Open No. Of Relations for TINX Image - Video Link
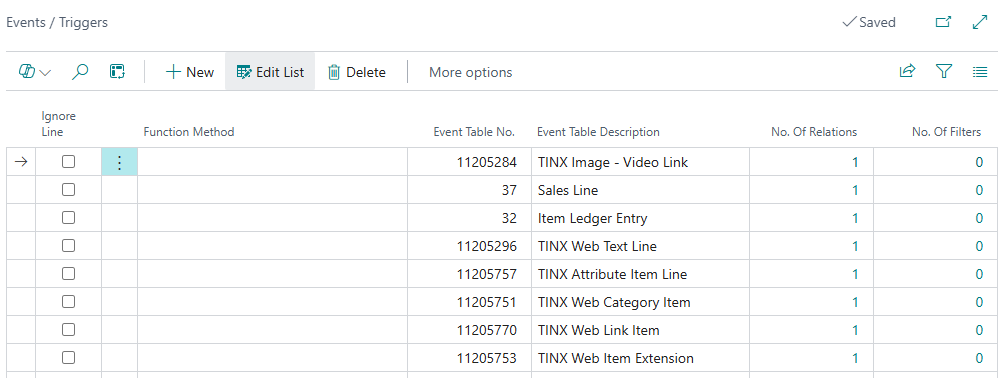The height and width of the screenshot is (378, 1006). point(855,162)
